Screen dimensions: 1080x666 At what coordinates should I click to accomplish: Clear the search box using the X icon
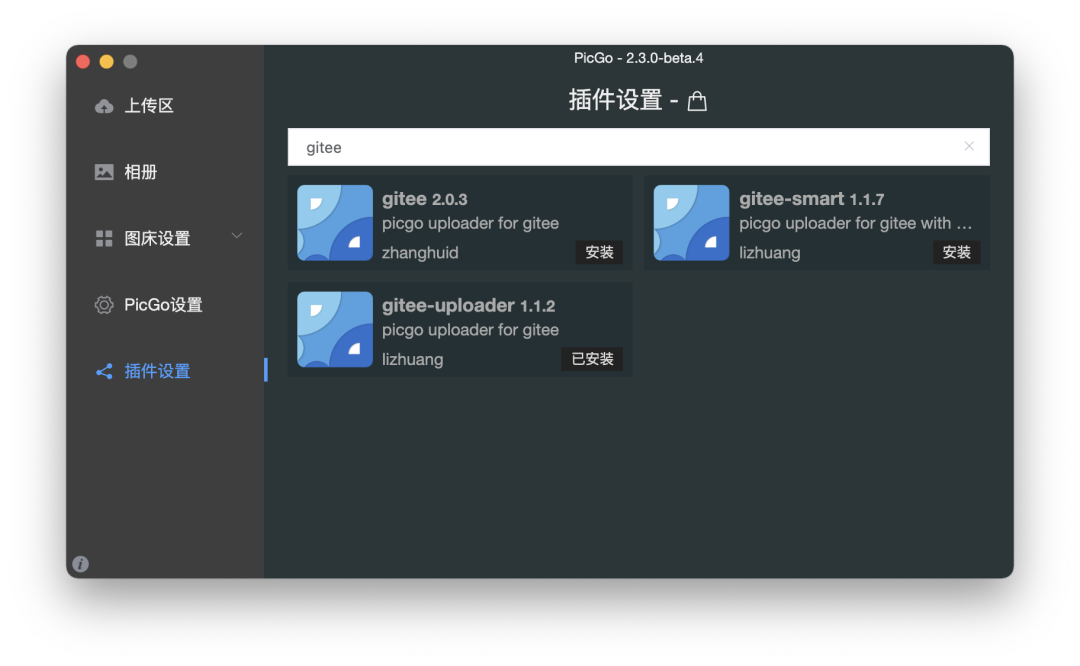[969, 146]
